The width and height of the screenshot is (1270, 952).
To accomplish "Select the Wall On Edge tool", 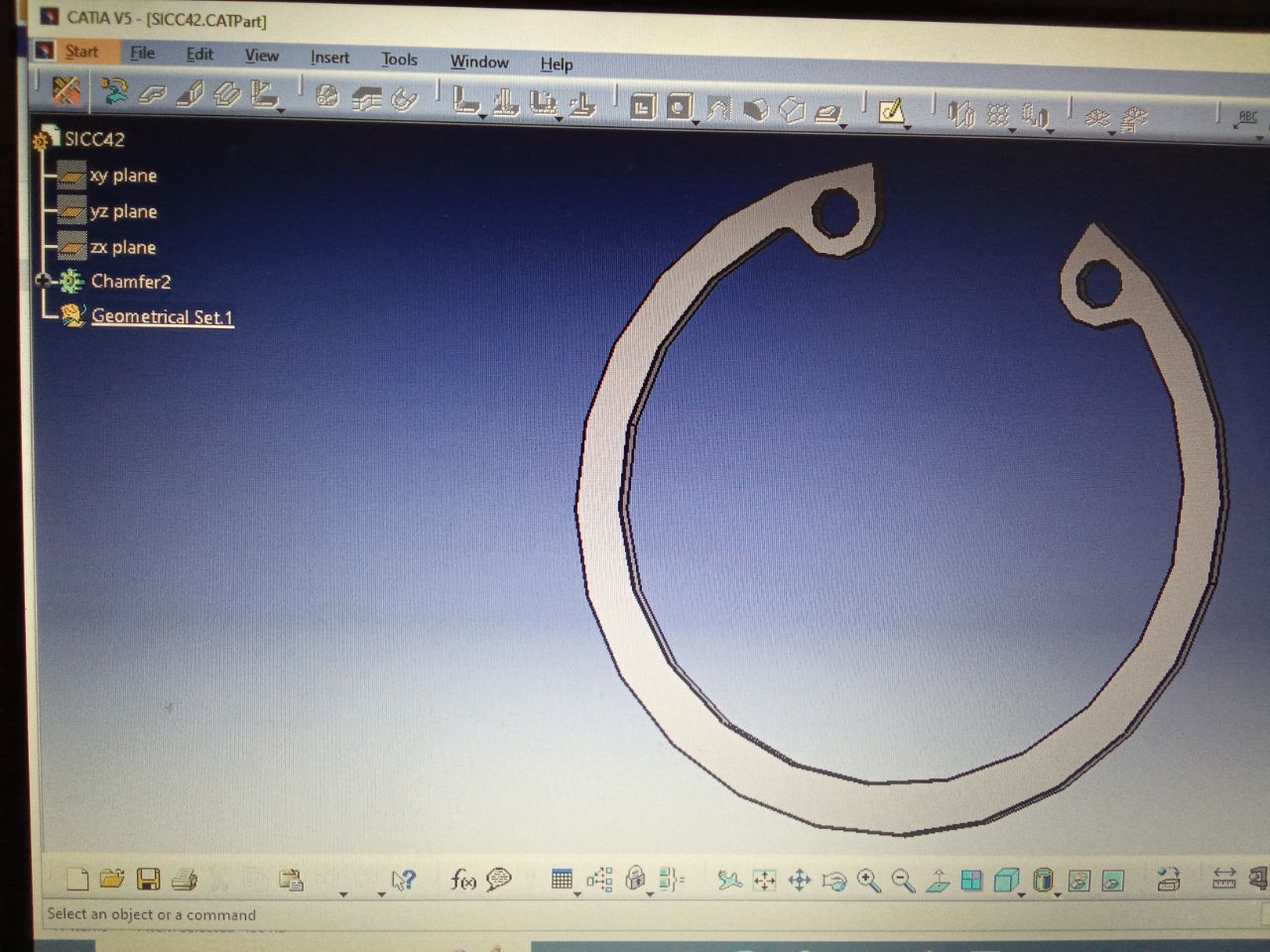I will click(190, 94).
